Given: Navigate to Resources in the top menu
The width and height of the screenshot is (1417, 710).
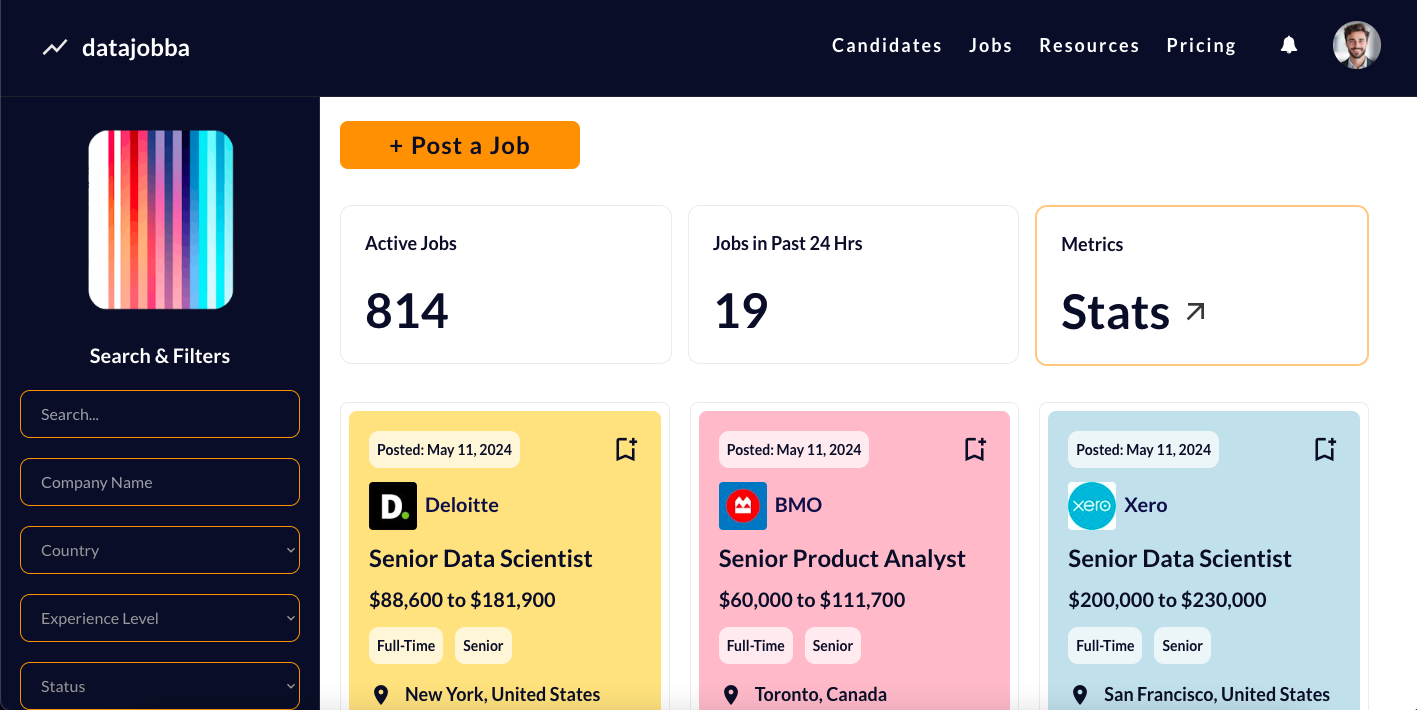Looking at the screenshot, I should pyautogui.click(x=1089, y=46).
